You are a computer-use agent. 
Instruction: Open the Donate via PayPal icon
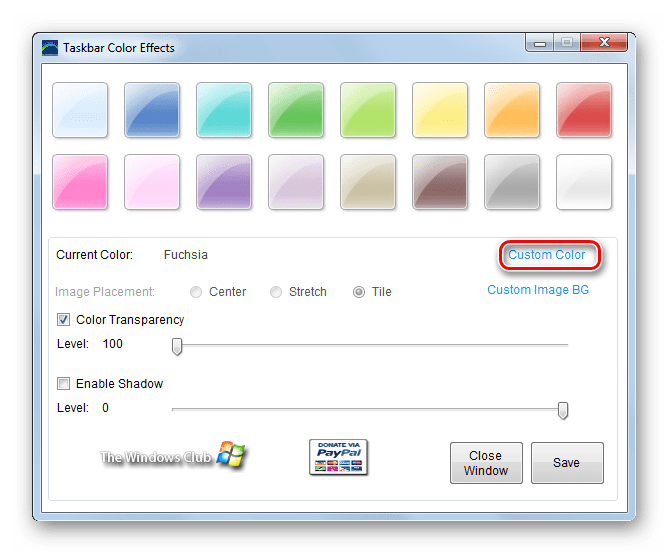tap(338, 458)
